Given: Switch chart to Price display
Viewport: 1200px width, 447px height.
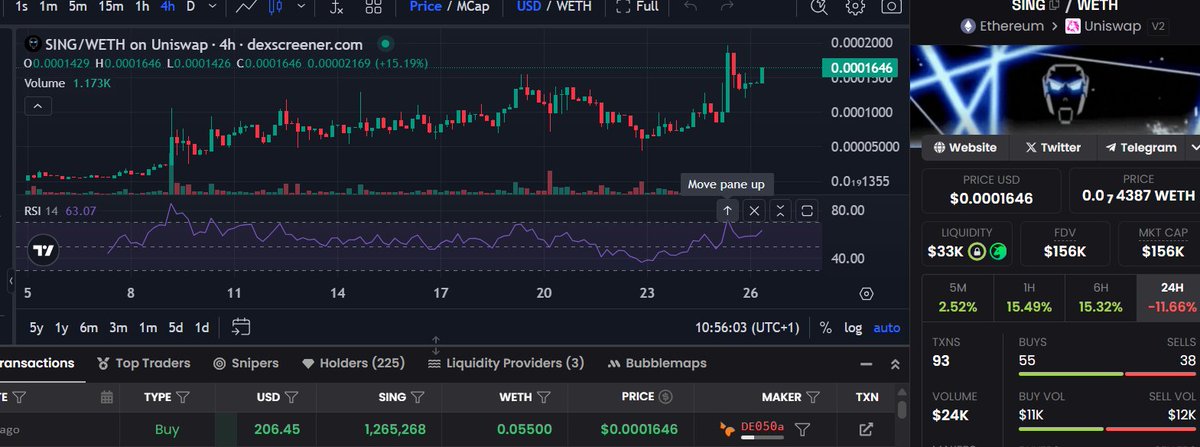Looking at the screenshot, I should click(427, 6).
